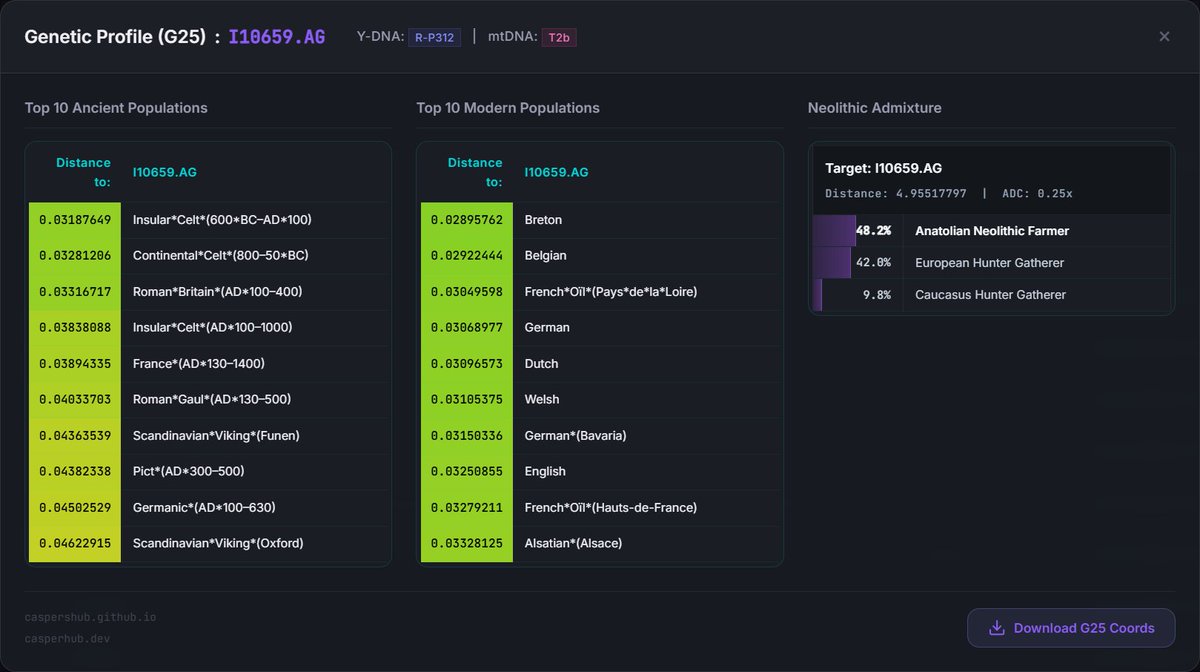This screenshot has width=1200, height=672.
Task: Select the Breton population row
Action: coord(600,220)
